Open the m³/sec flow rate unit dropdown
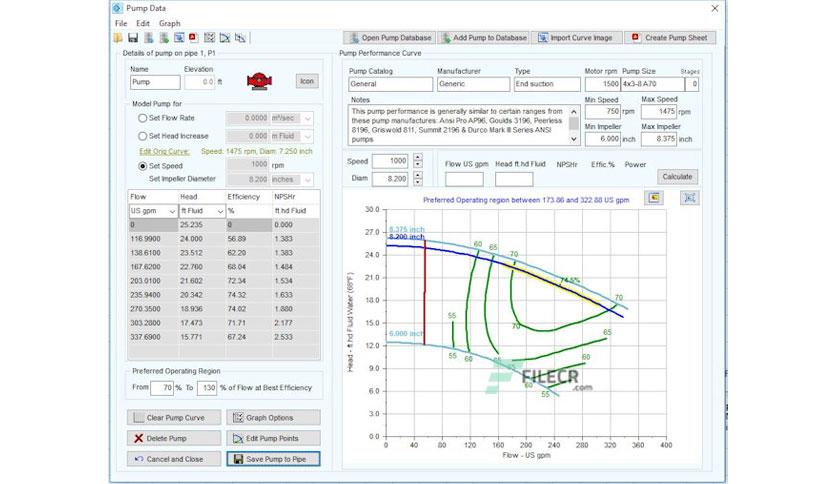 click(308, 118)
